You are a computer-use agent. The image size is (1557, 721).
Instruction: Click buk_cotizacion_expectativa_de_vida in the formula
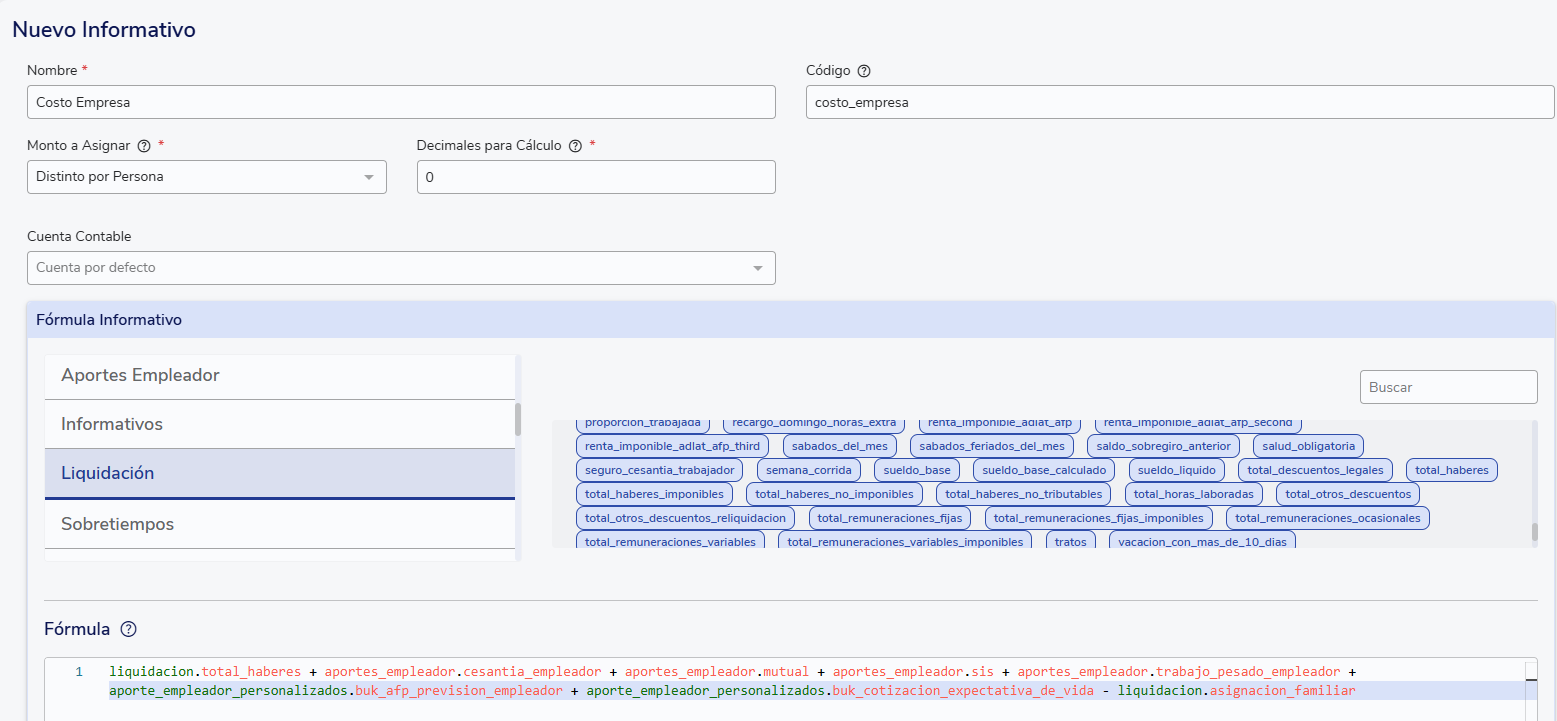click(962, 691)
